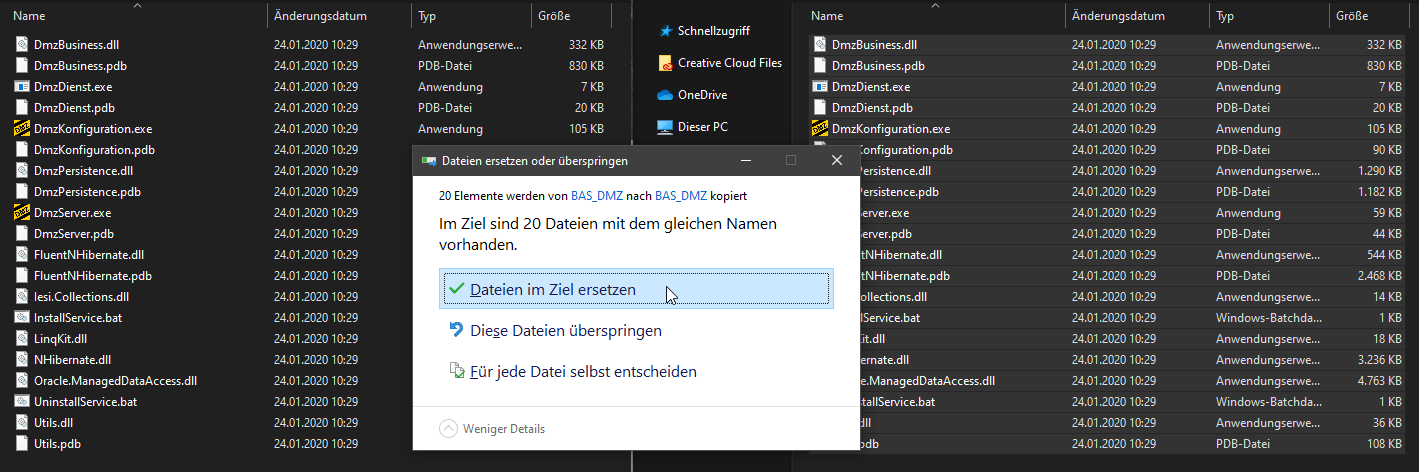Select DmzKonfiguration.pdb in left window
Screen dimensions: 1419x472
tap(94, 150)
